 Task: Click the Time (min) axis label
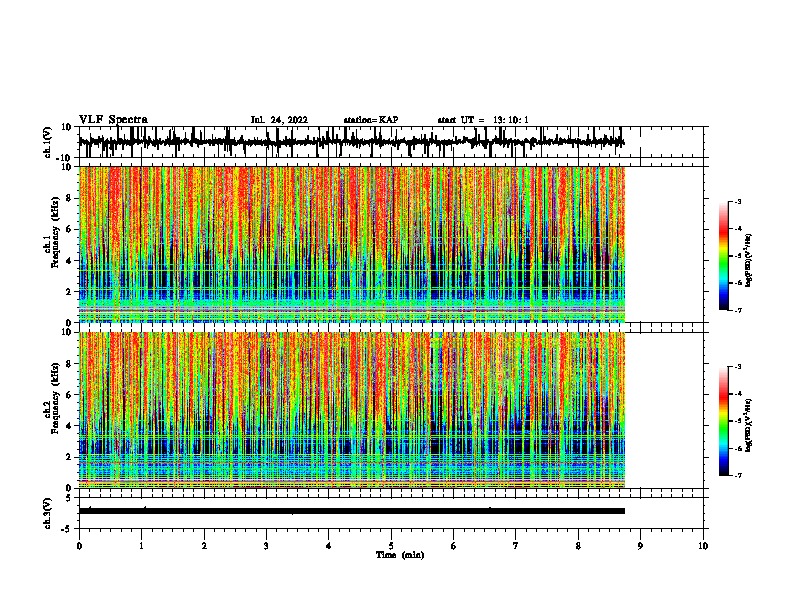(x=400, y=555)
